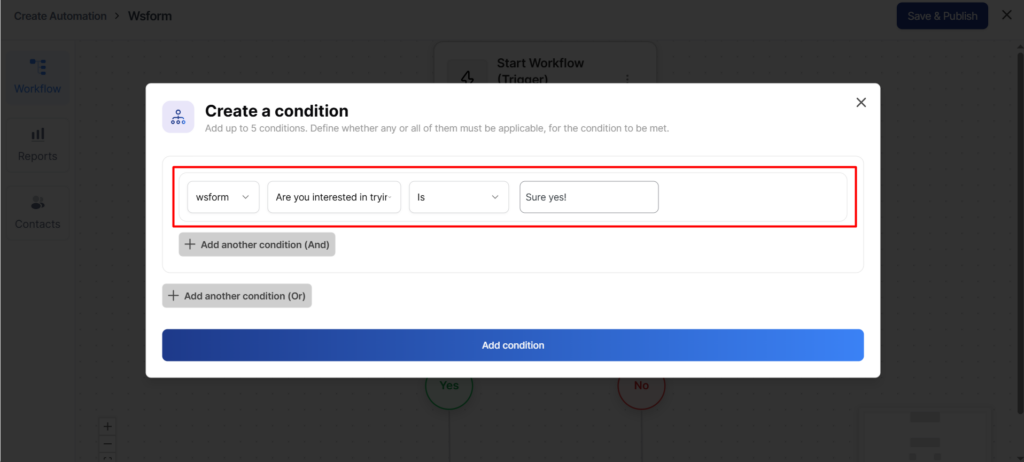Expand the wsform source dropdown
The width and height of the screenshot is (1024, 462).
point(223,197)
